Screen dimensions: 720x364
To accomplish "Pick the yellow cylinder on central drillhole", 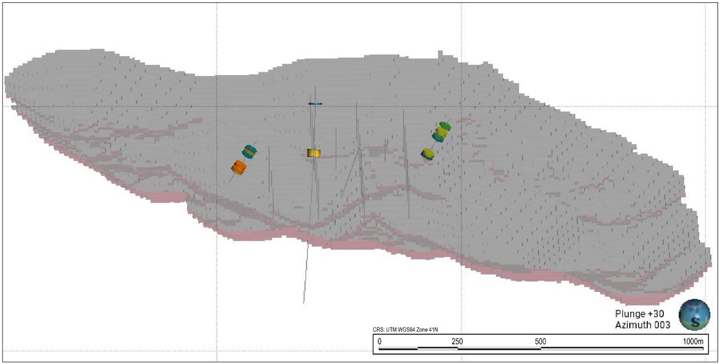I will point(314,153).
